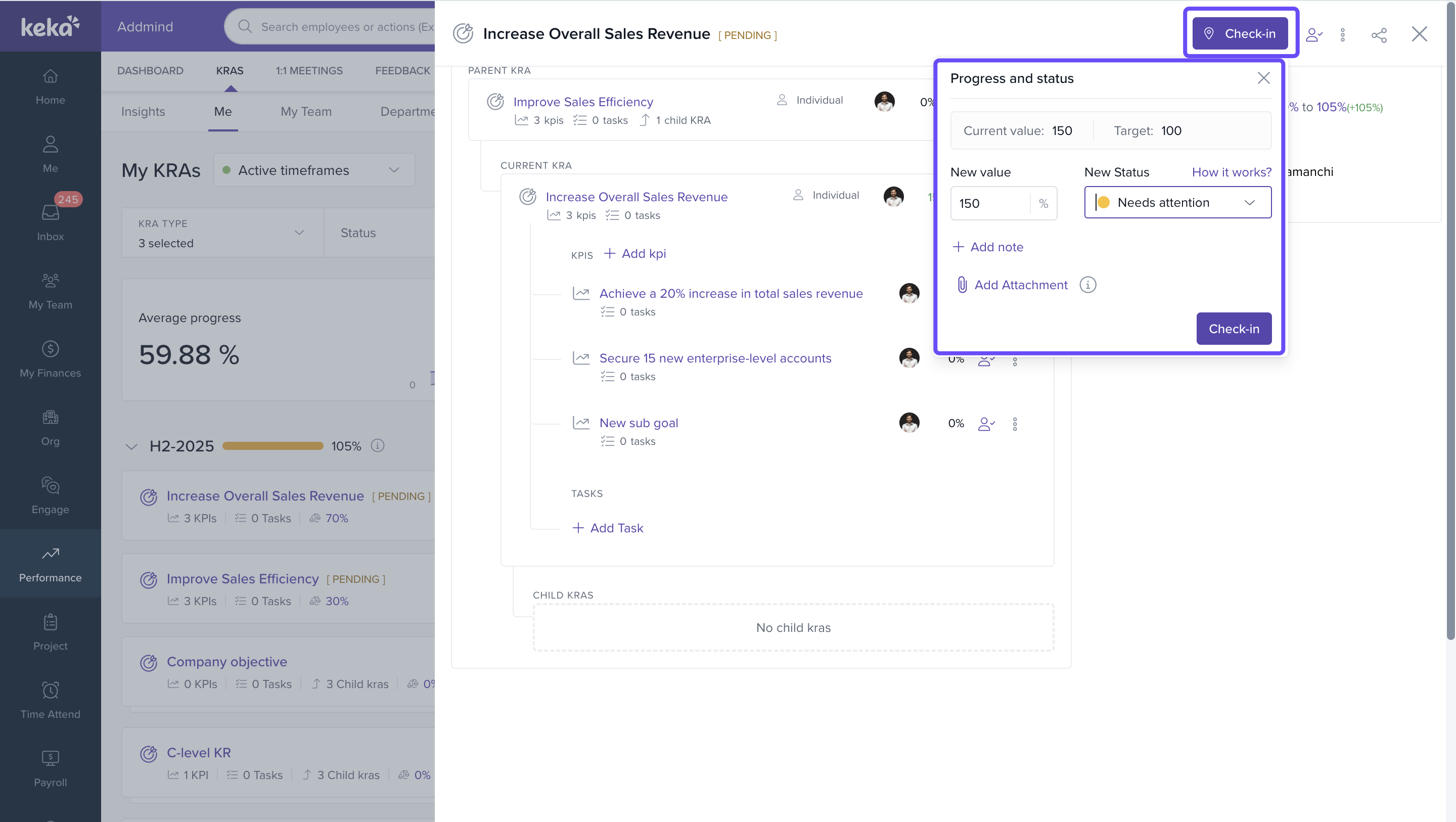Open the KRA TYPE filter dropdown
1456x822 pixels.
(222, 233)
